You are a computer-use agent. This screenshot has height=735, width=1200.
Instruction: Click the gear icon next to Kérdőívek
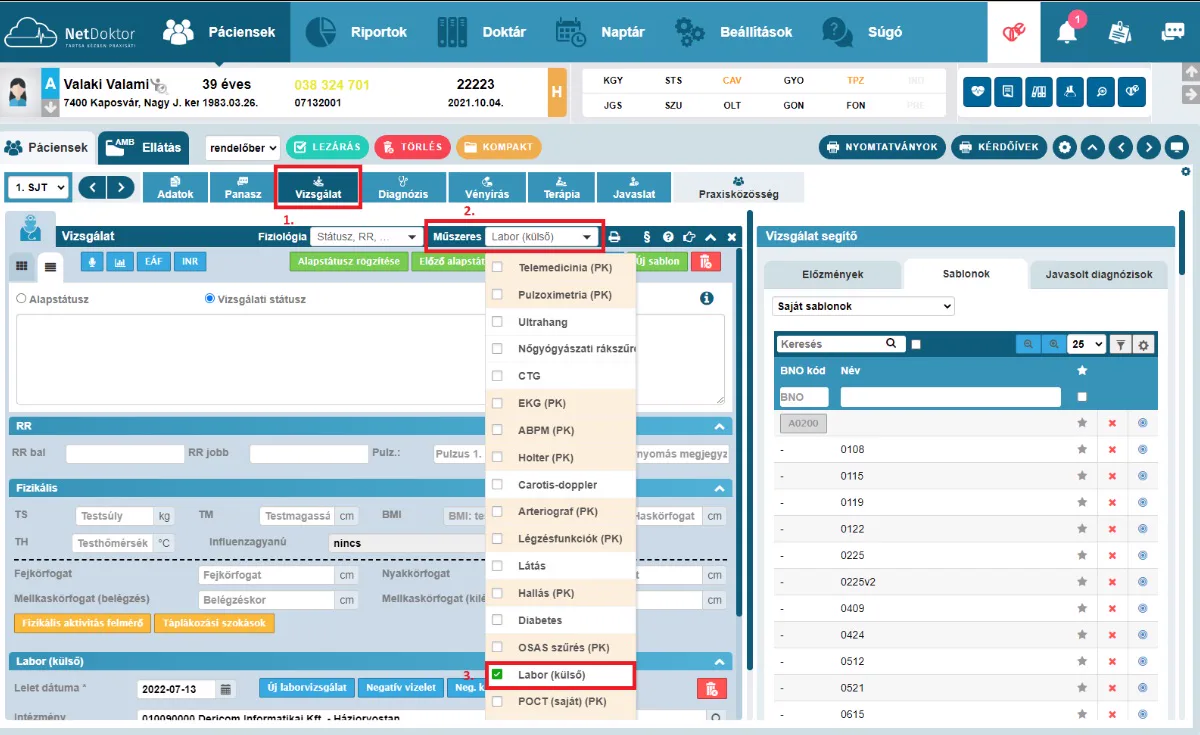coord(1065,147)
